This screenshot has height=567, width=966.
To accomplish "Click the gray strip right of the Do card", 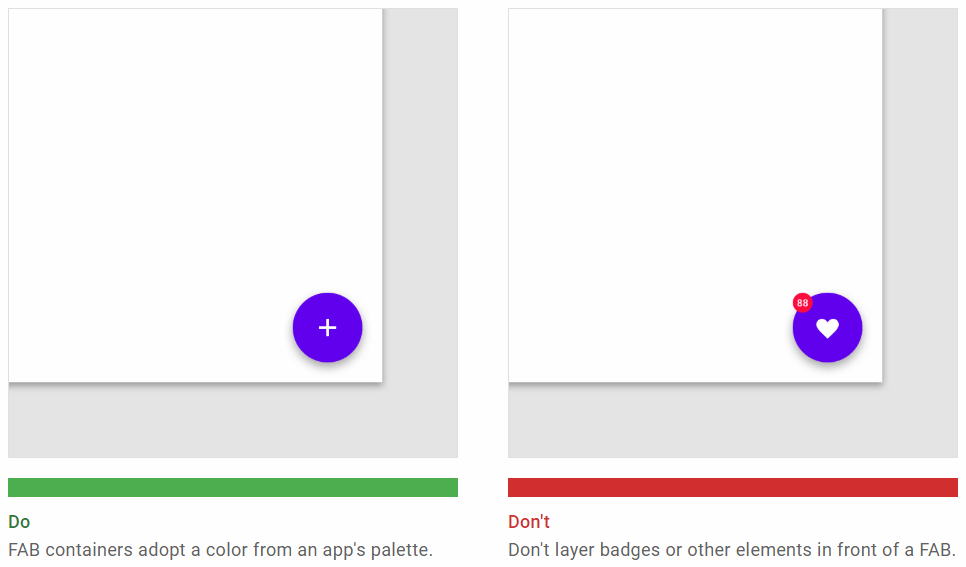I will 420,200.
